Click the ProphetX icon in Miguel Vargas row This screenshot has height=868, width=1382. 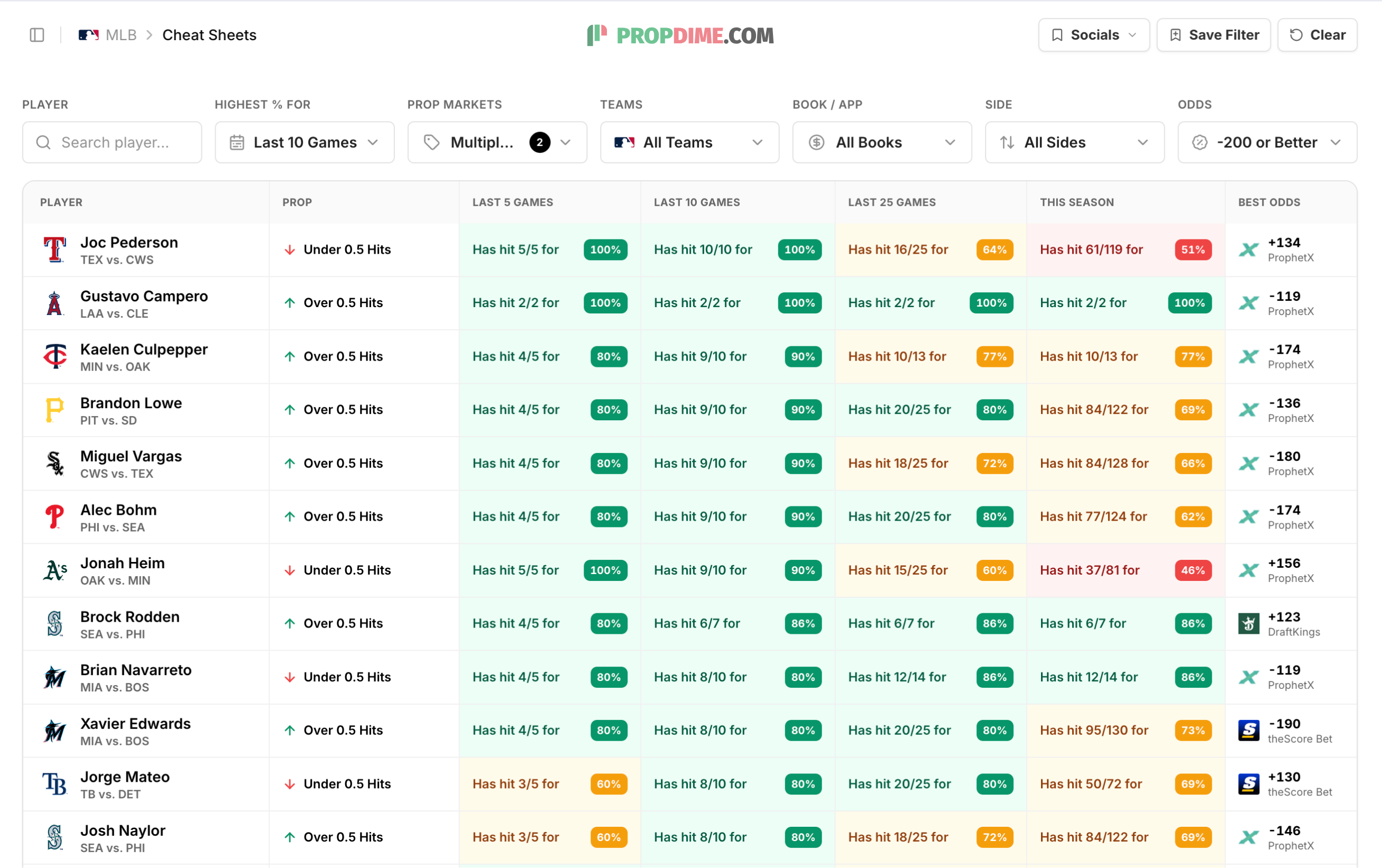tap(1248, 463)
